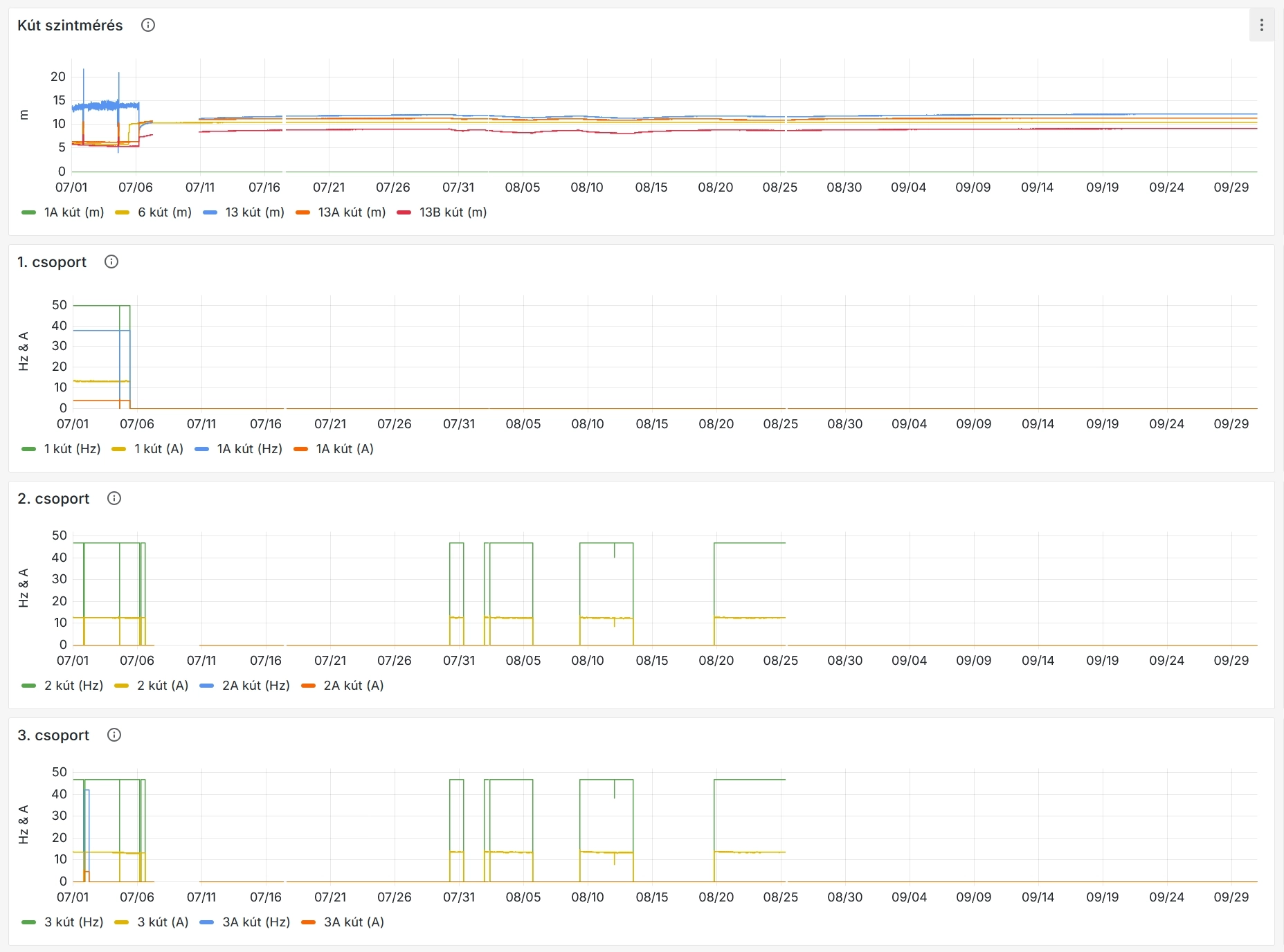The image size is (1284, 952).
Task: Toggle 13 kút (m) legend entry
Action: [254, 212]
